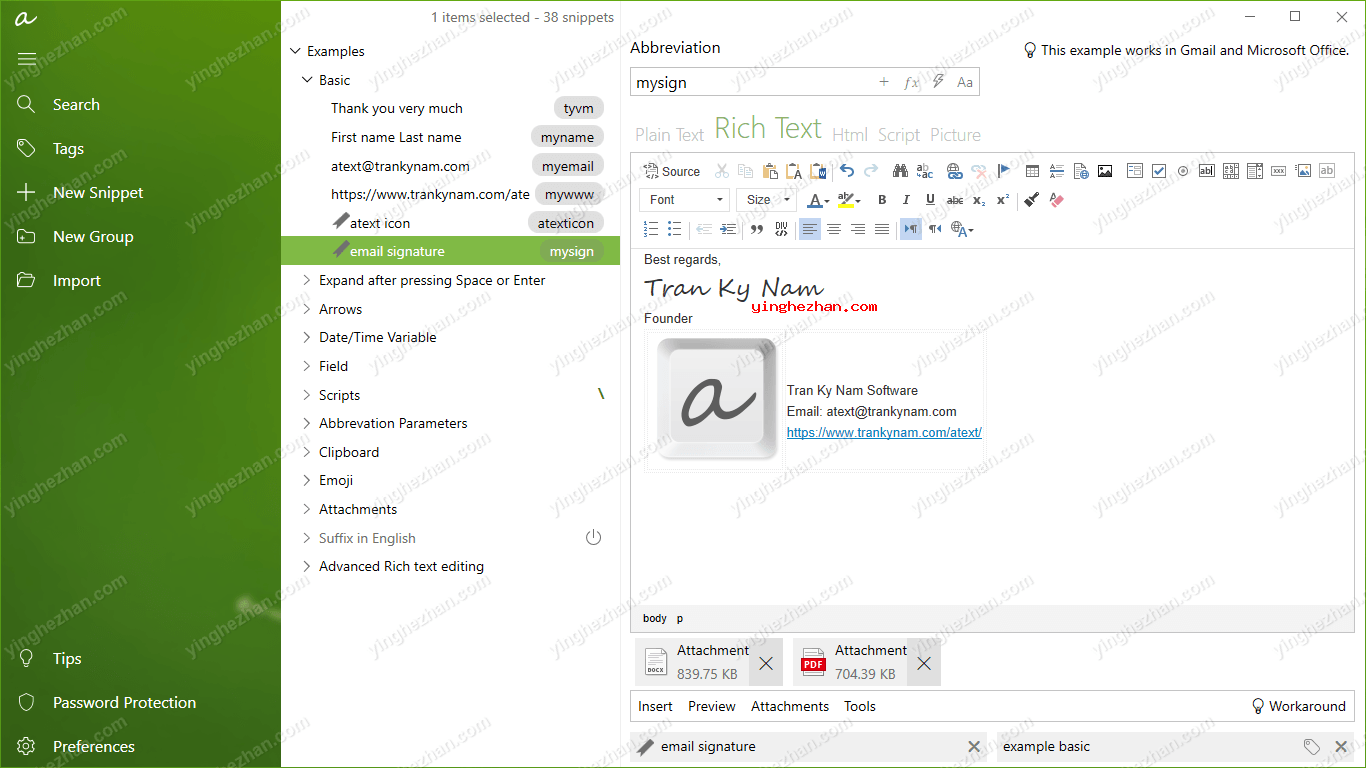Click the Find binoculars icon
1366x768 pixels.
click(900, 171)
